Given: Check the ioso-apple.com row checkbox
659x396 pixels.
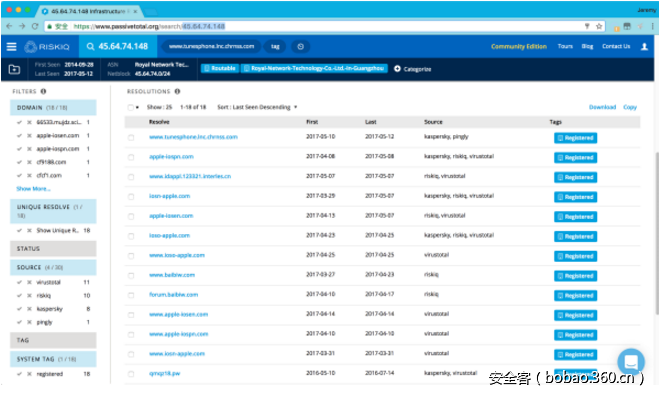Looking at the screenshot, I should tap(131, 236).
